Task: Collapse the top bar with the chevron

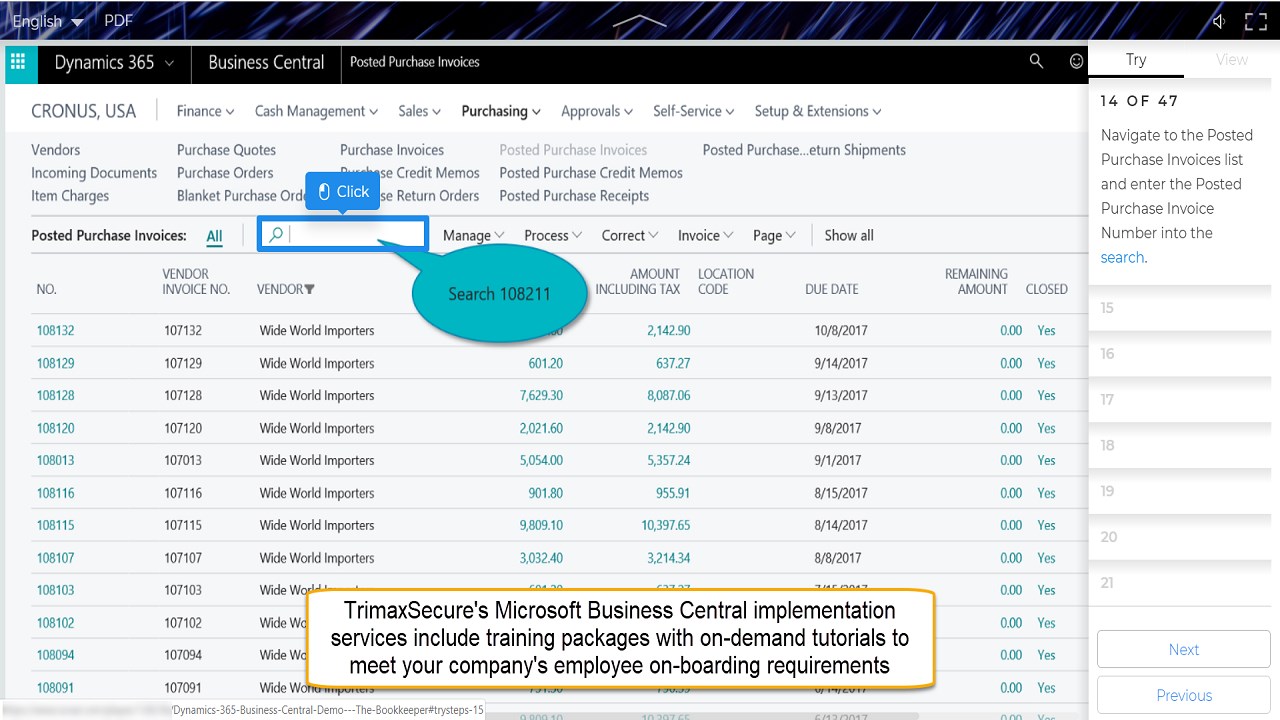Action: click(x=640, y=20)
